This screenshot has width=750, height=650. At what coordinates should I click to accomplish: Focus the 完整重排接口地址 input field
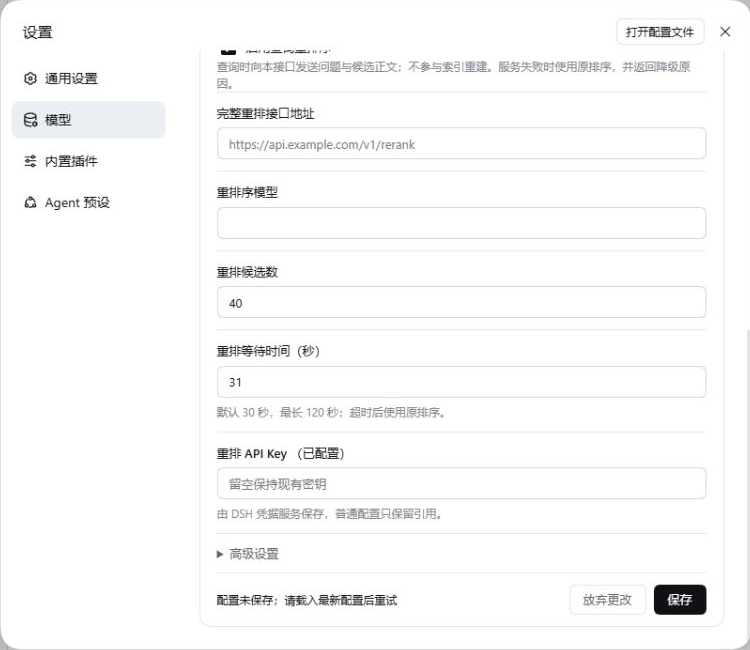pos(461,143)
